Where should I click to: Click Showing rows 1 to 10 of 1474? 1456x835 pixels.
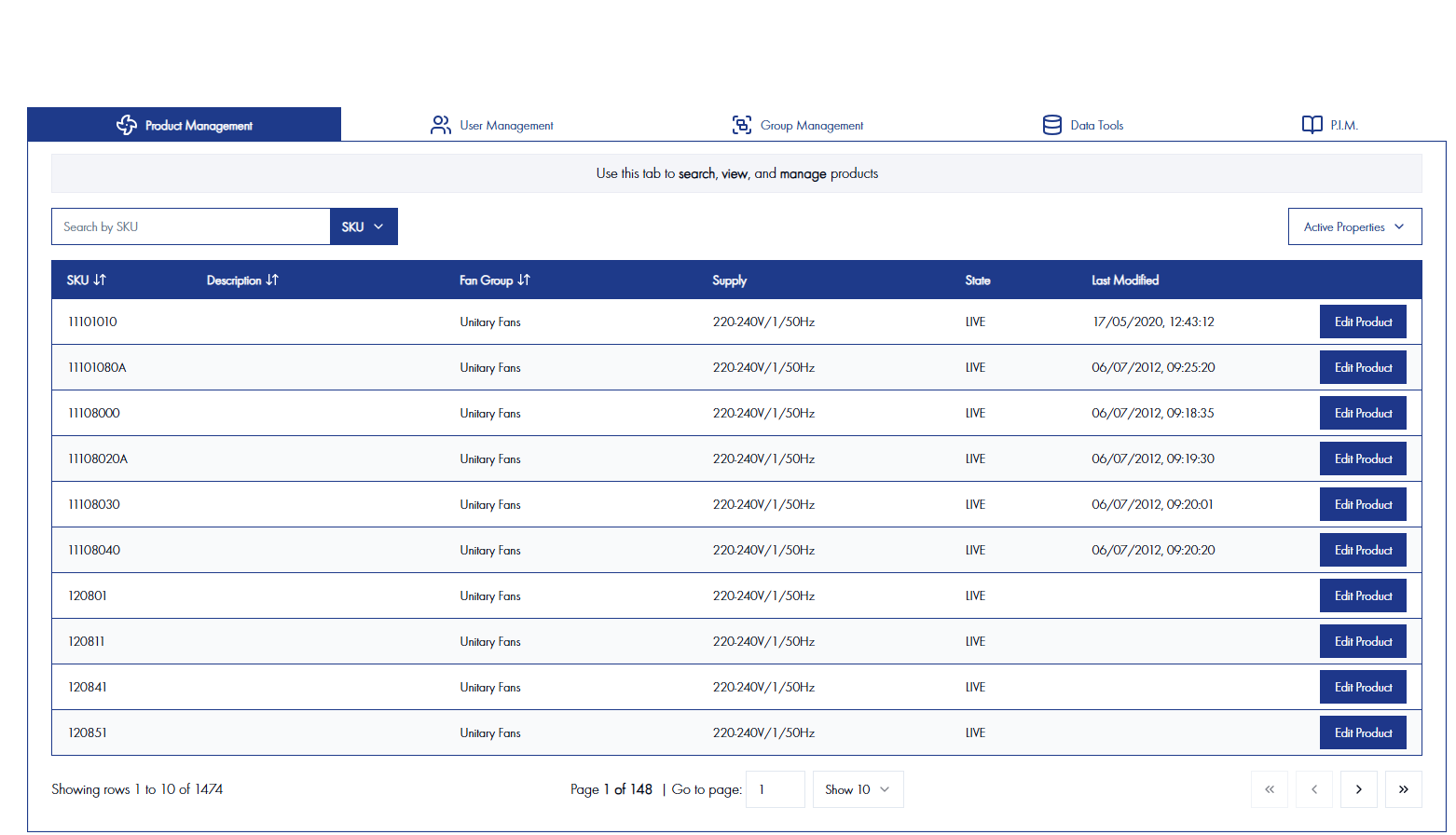point(137,789)
